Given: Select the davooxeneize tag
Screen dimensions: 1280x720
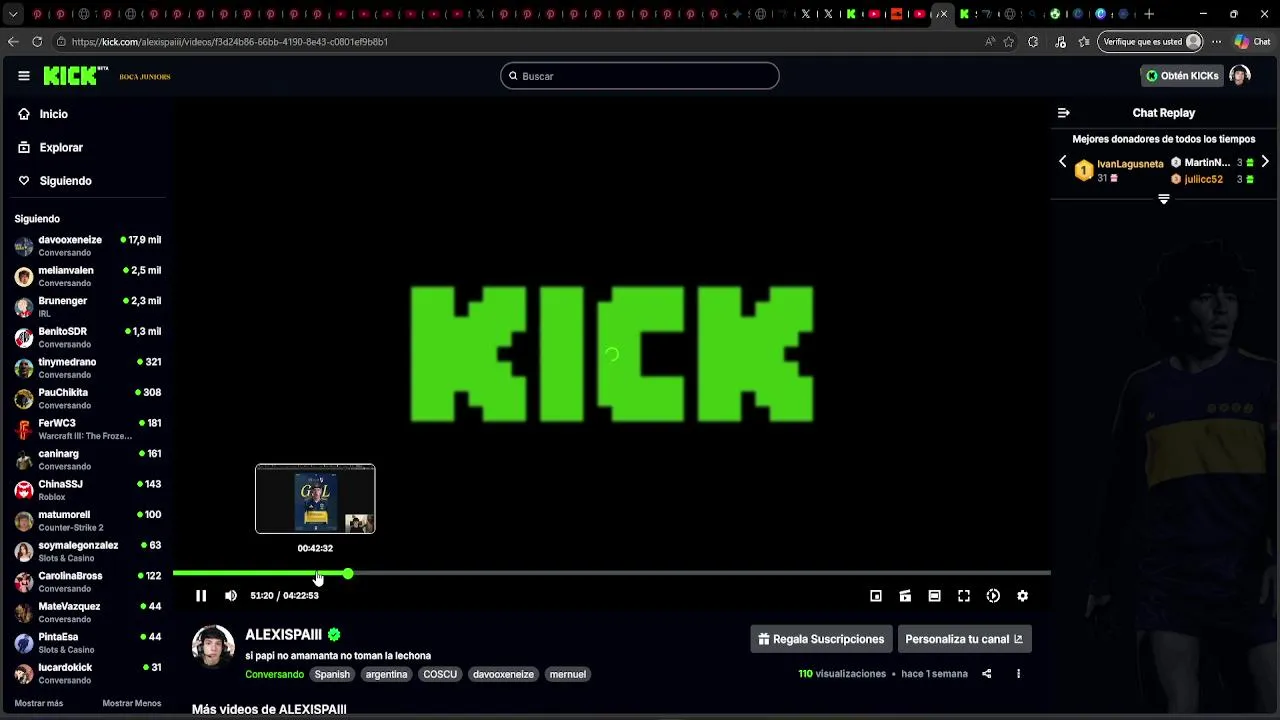Looking at the screenshot, I should pos(503,674).
